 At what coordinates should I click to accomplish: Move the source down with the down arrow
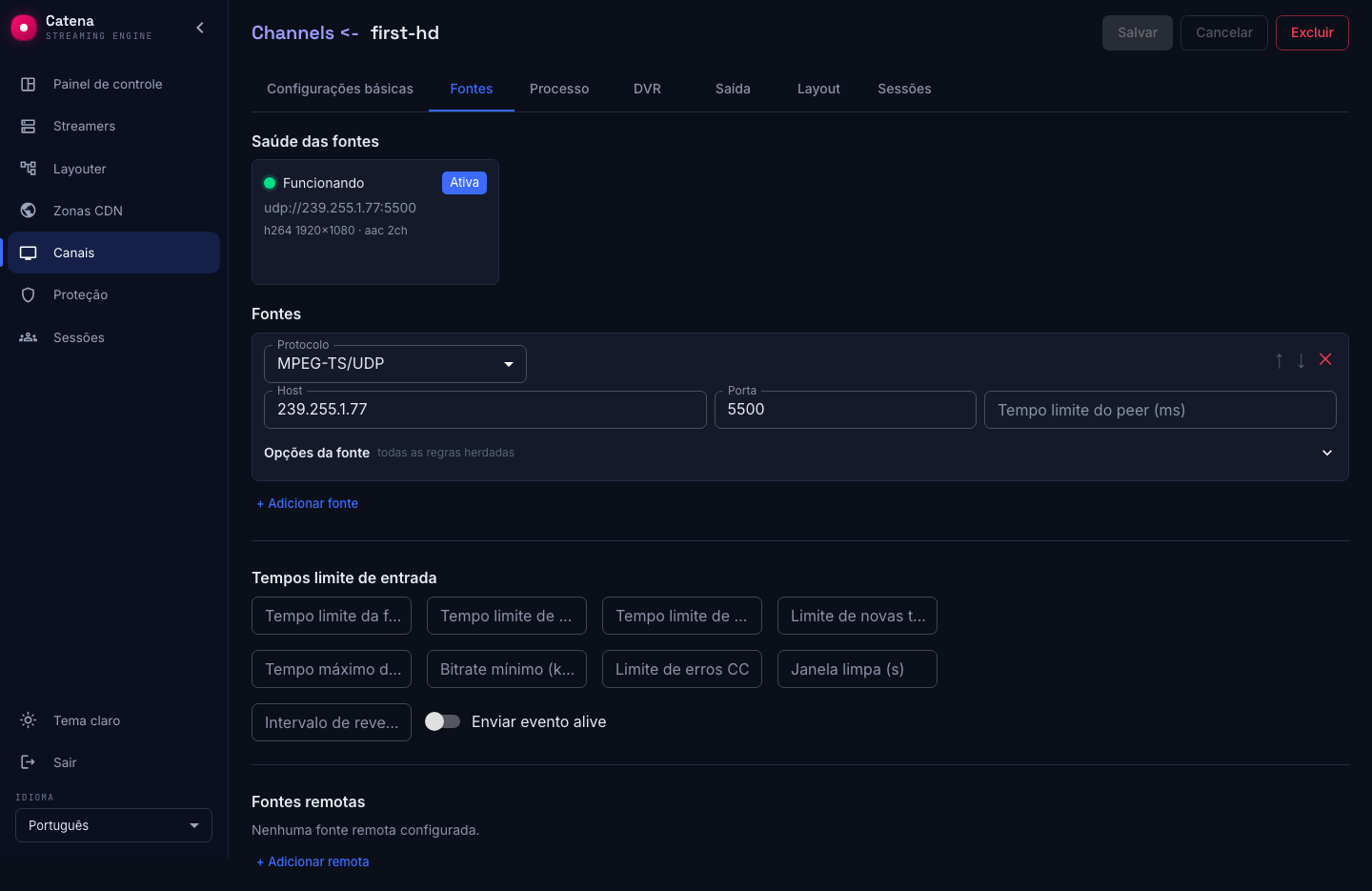(x=1301, y=360)
